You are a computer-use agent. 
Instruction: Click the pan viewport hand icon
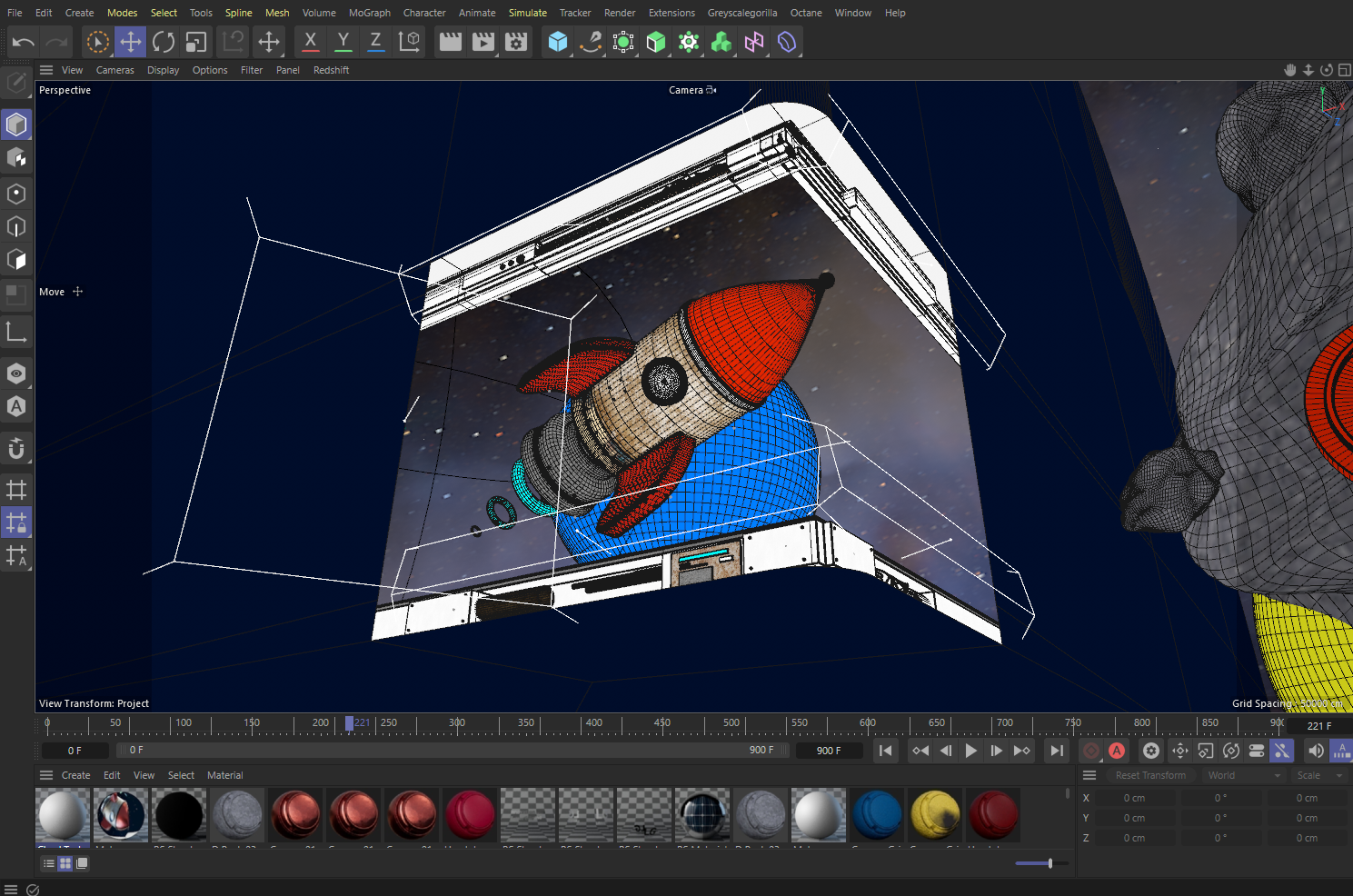point(1289,70)
